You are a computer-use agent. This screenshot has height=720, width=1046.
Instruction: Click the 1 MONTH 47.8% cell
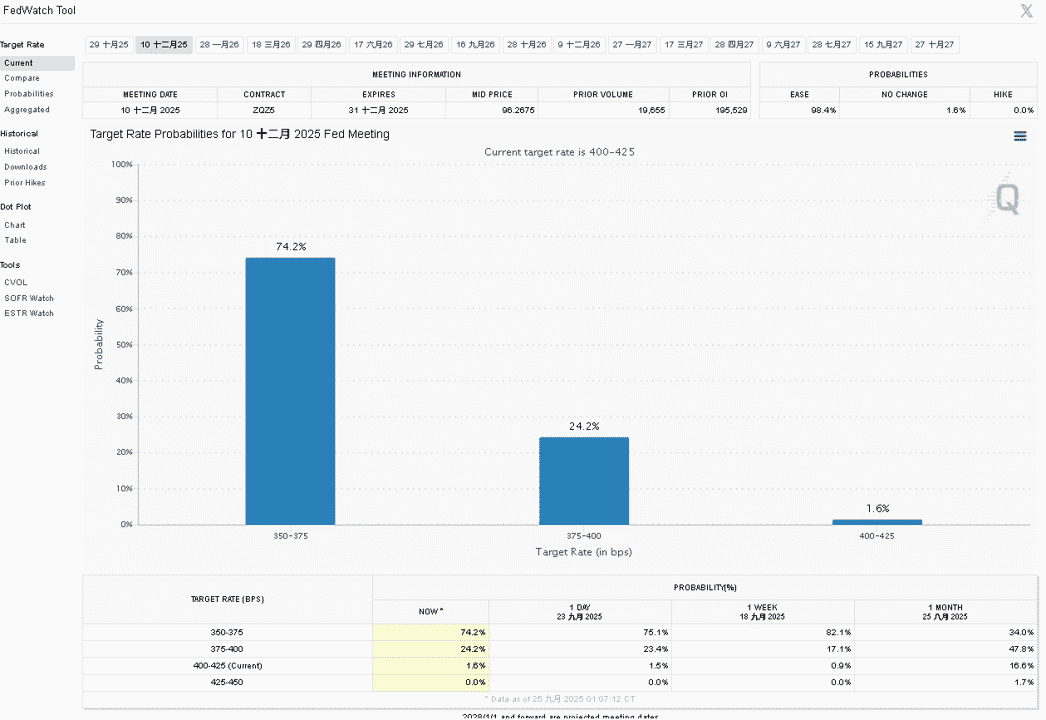point(946,649)
